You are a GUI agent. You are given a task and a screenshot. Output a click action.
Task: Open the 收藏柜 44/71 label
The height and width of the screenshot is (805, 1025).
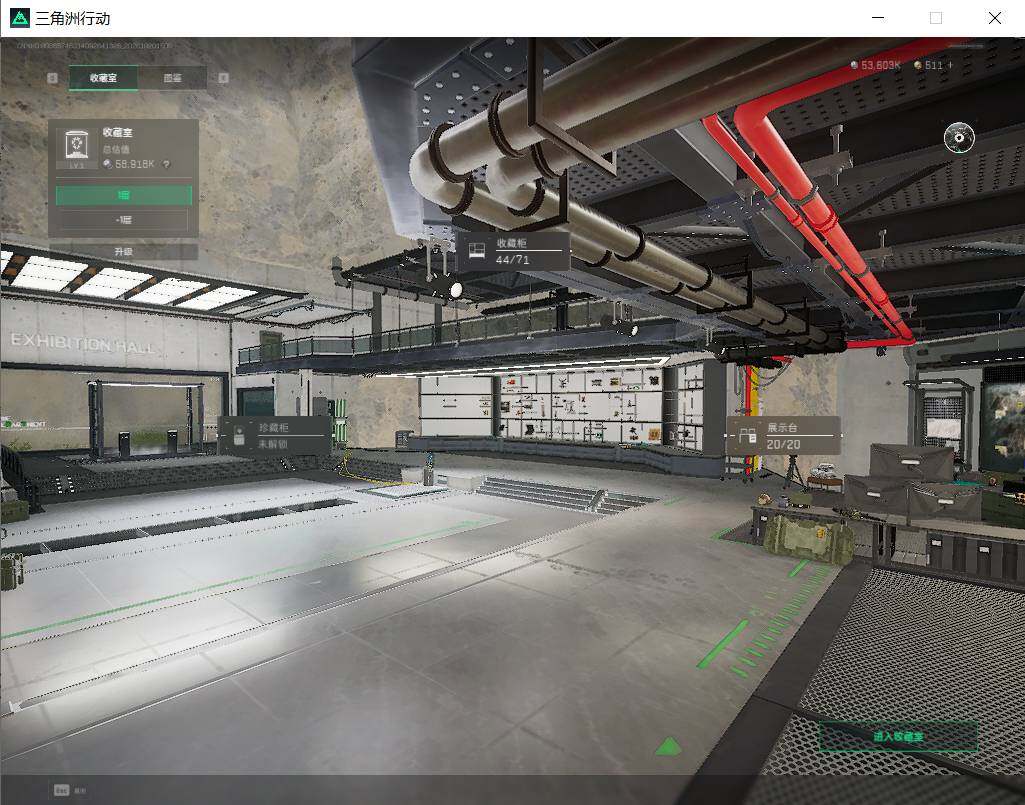pos(512,251)
